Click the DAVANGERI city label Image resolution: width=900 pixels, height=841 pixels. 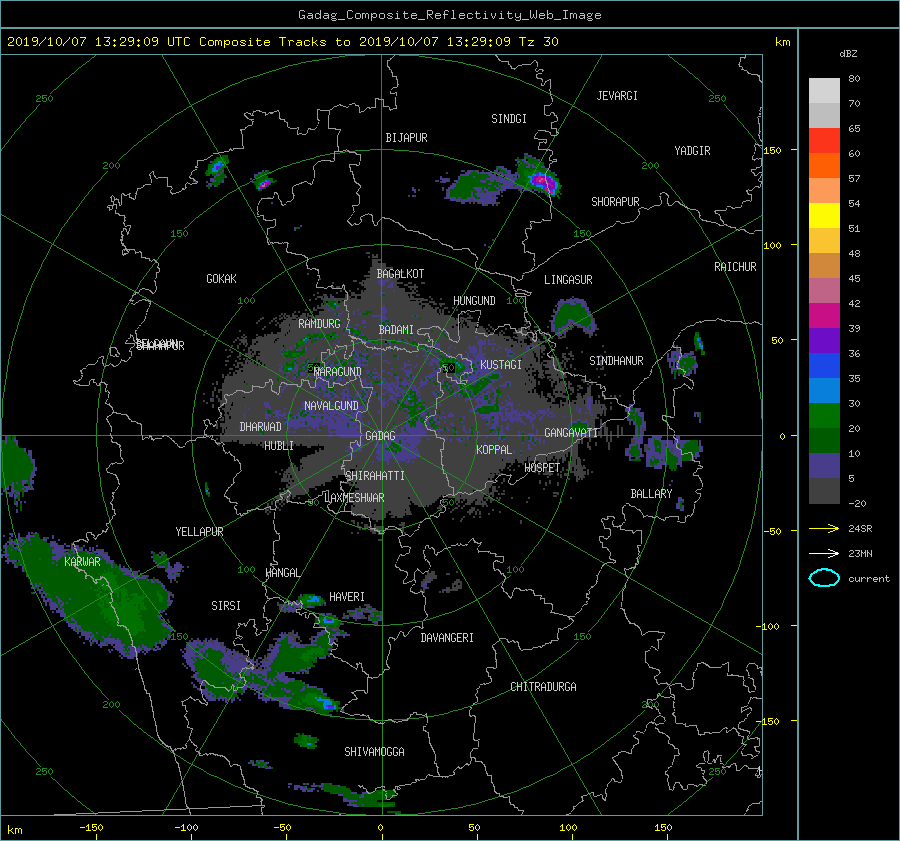point(447,638)
